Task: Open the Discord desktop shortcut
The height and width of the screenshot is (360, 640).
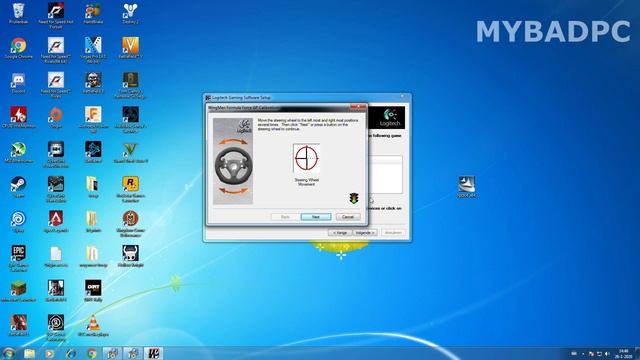Action: pyautogui.click(x=18, y=83)
